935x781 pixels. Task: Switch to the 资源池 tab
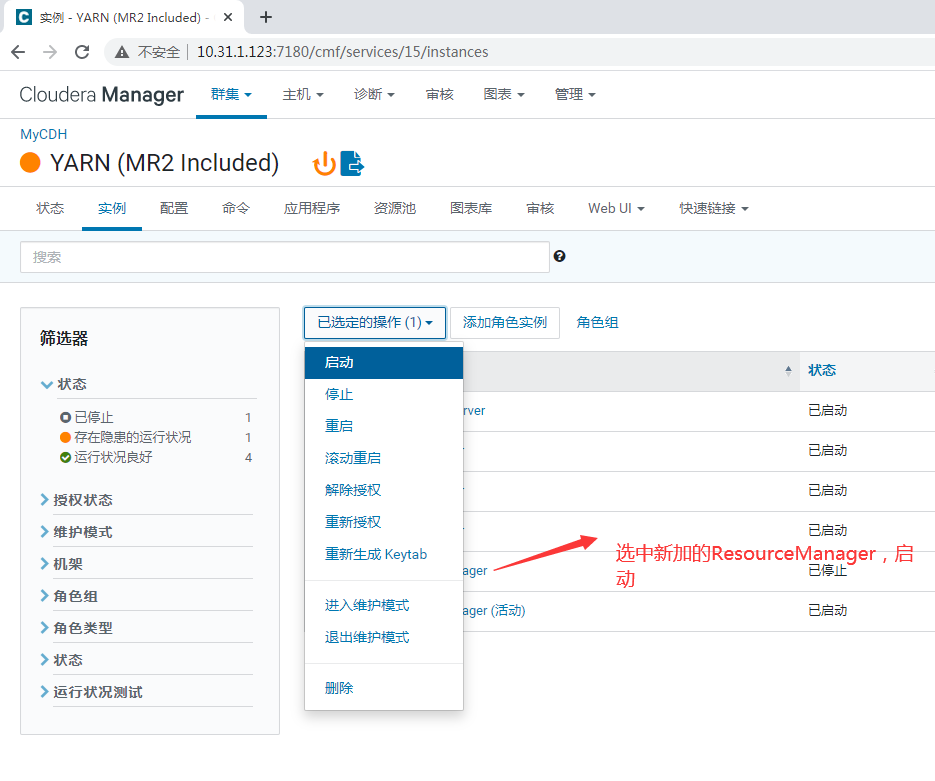click(395, 208)
